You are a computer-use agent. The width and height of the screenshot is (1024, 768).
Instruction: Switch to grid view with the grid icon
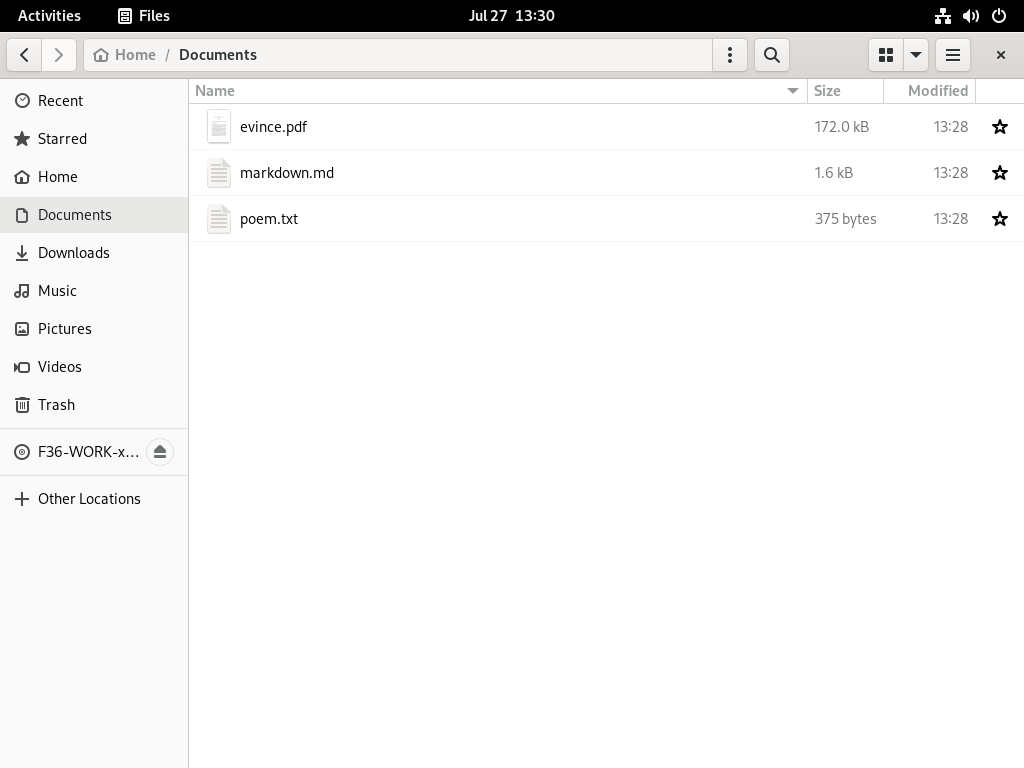coord(886,55)
